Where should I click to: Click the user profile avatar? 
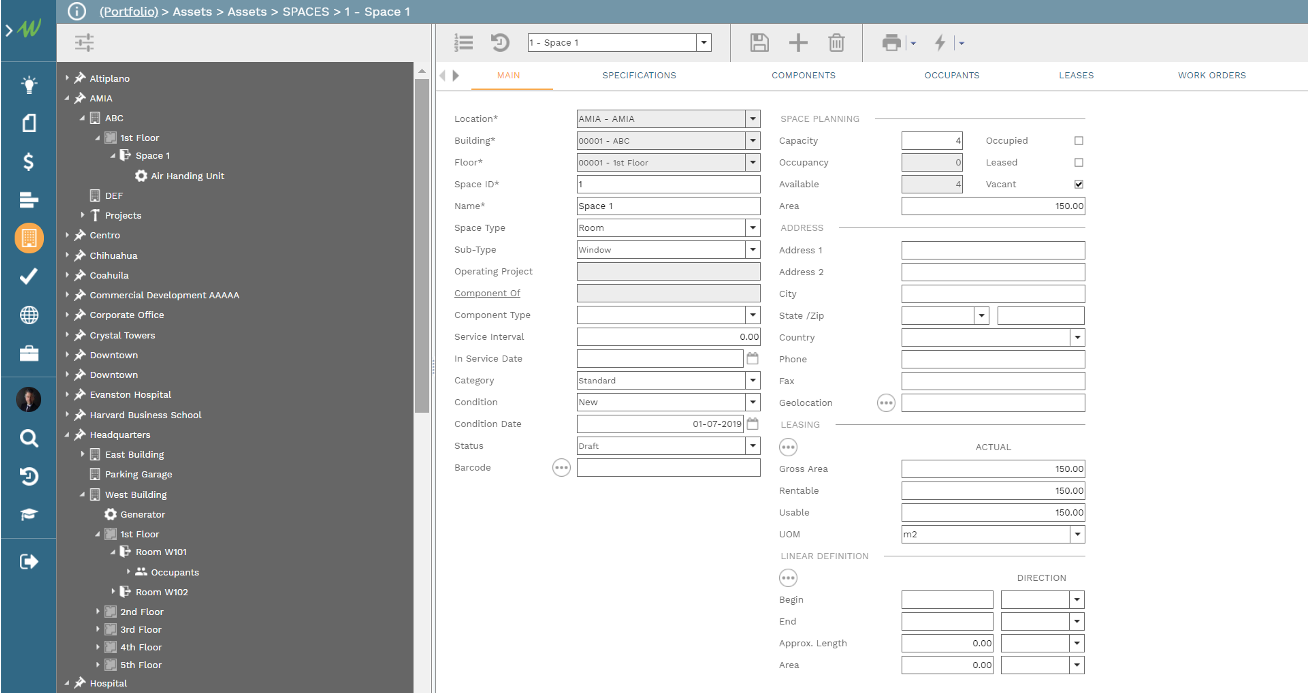pyautogui.click(x=29, y=400)
